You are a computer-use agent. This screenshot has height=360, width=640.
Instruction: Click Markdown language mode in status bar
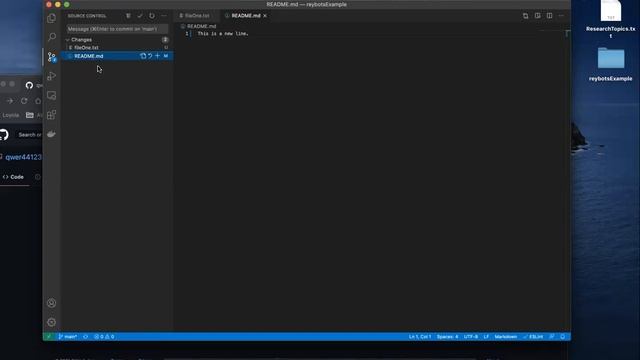506,337
